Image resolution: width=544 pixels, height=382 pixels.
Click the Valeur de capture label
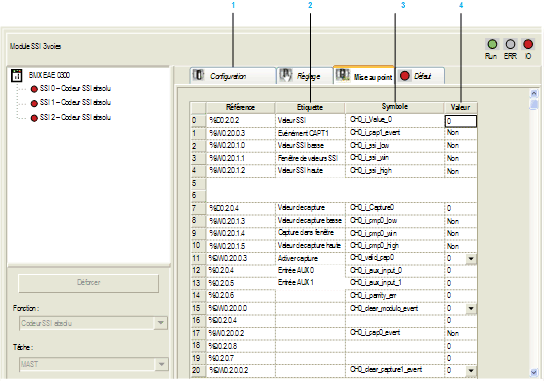(x=301, y=207)
